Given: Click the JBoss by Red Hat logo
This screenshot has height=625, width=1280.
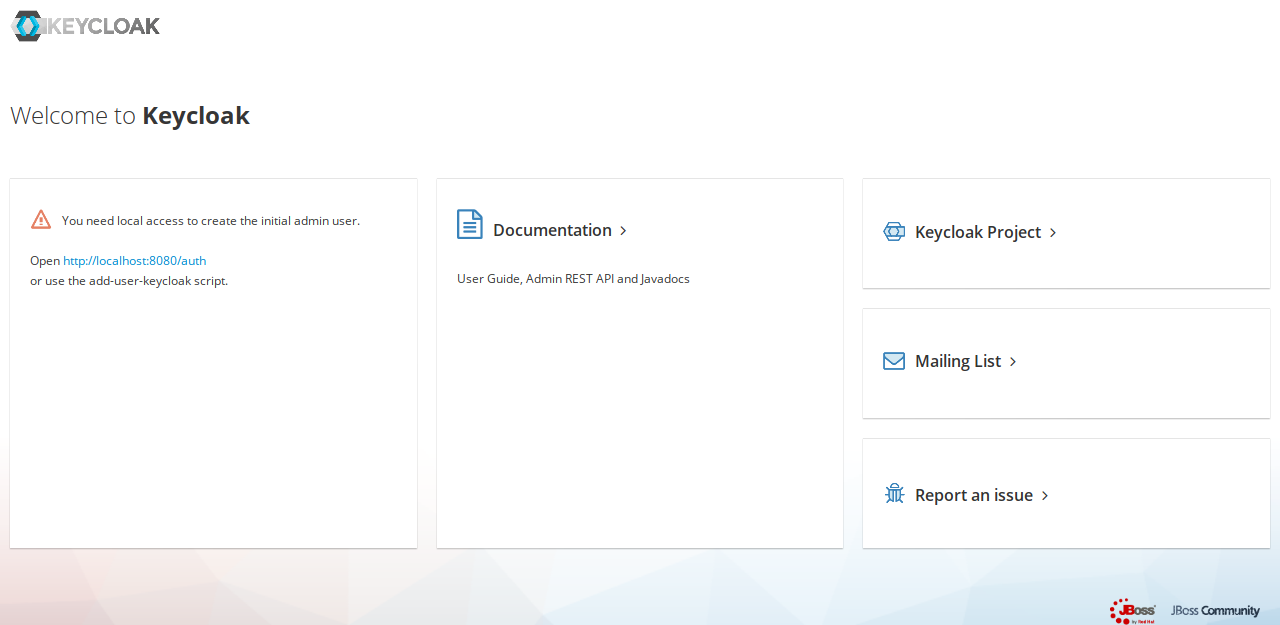Looking at the screenshot, I should (x=1132, y=610).
